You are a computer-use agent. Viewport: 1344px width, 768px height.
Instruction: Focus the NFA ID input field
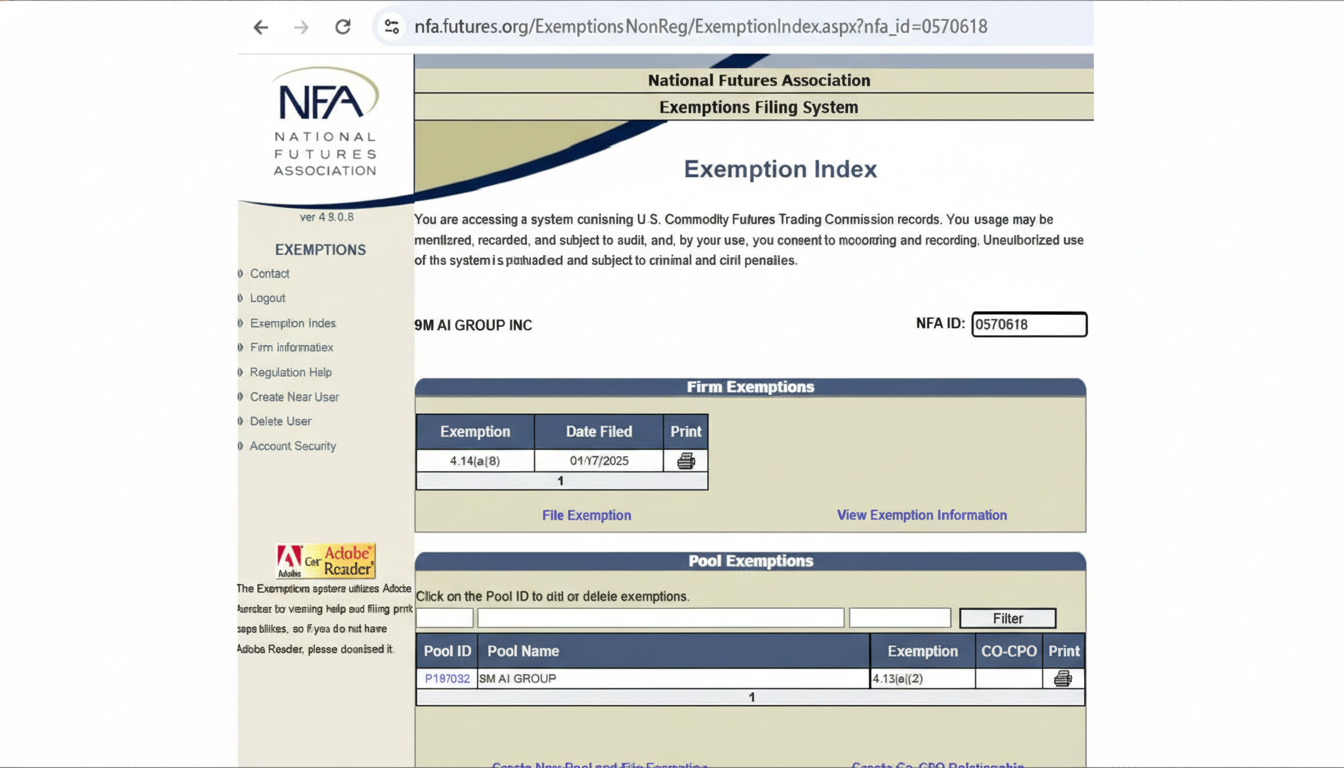[x=1029, y=324]
